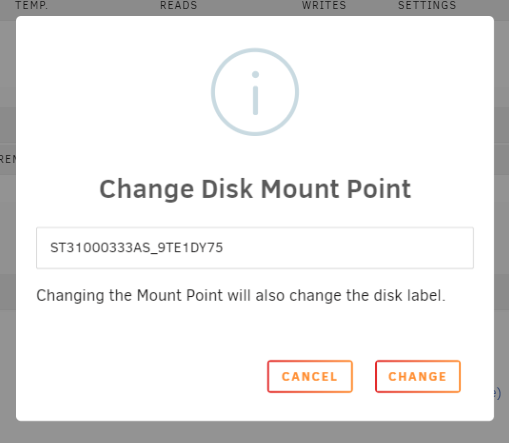
Task: Dismiss dialog by clicking dimmed backdrop below it
Action: click(255, 432)
